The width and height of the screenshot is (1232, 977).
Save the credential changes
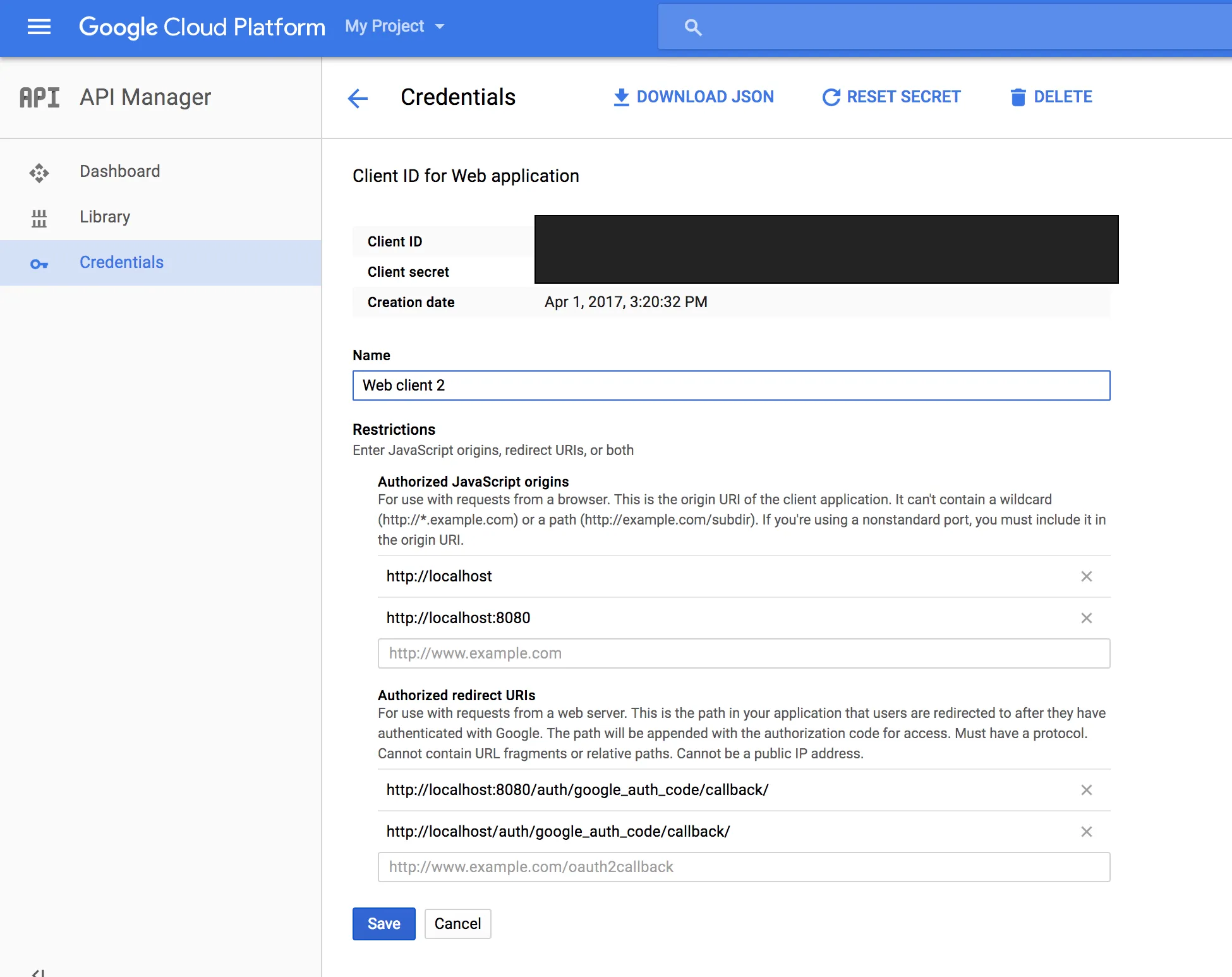click(x=383, y=924)
